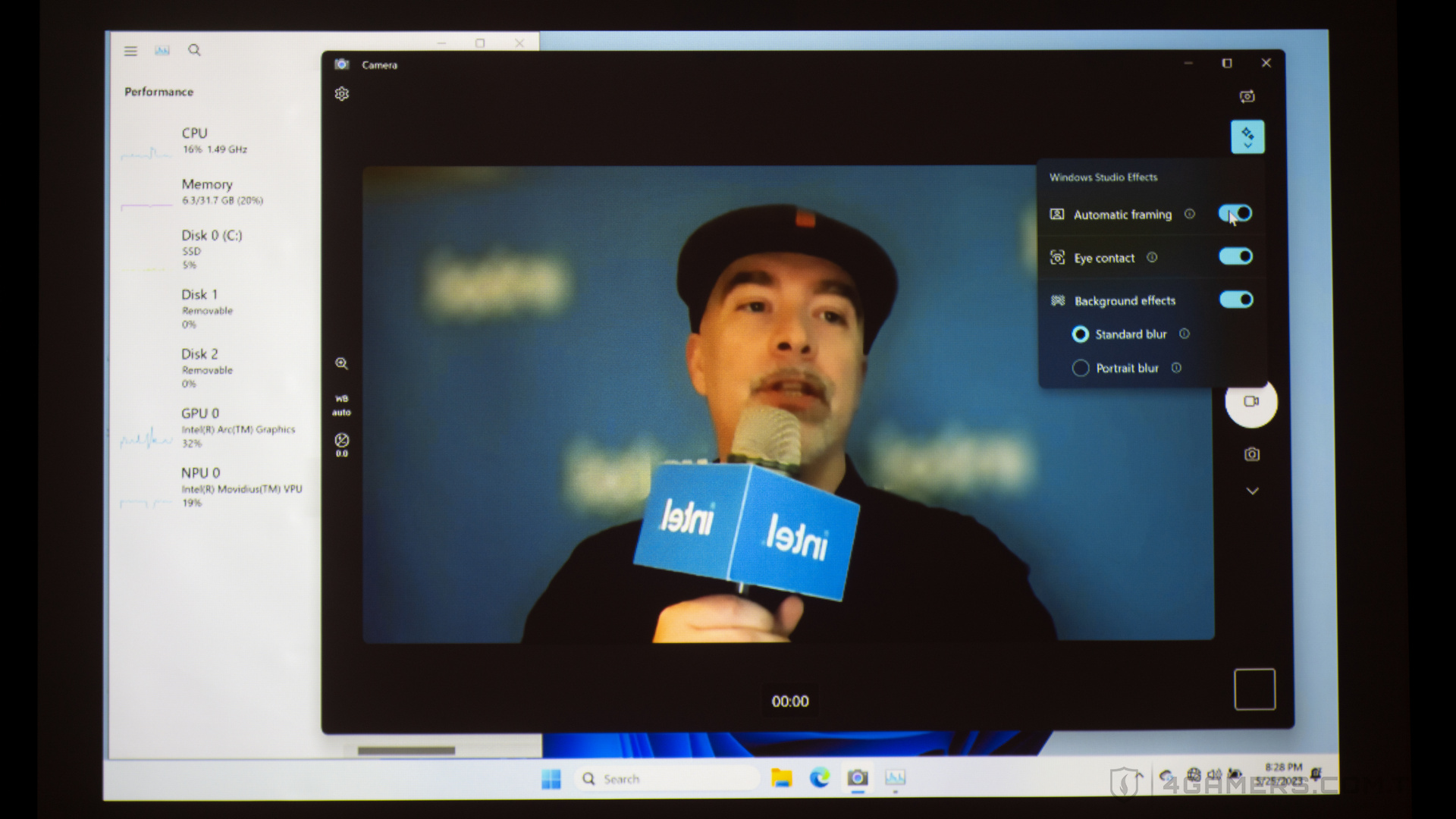Screen dimensions: 1456x819
Task: Click the taskbar Search box
Action: pos(669,779)
